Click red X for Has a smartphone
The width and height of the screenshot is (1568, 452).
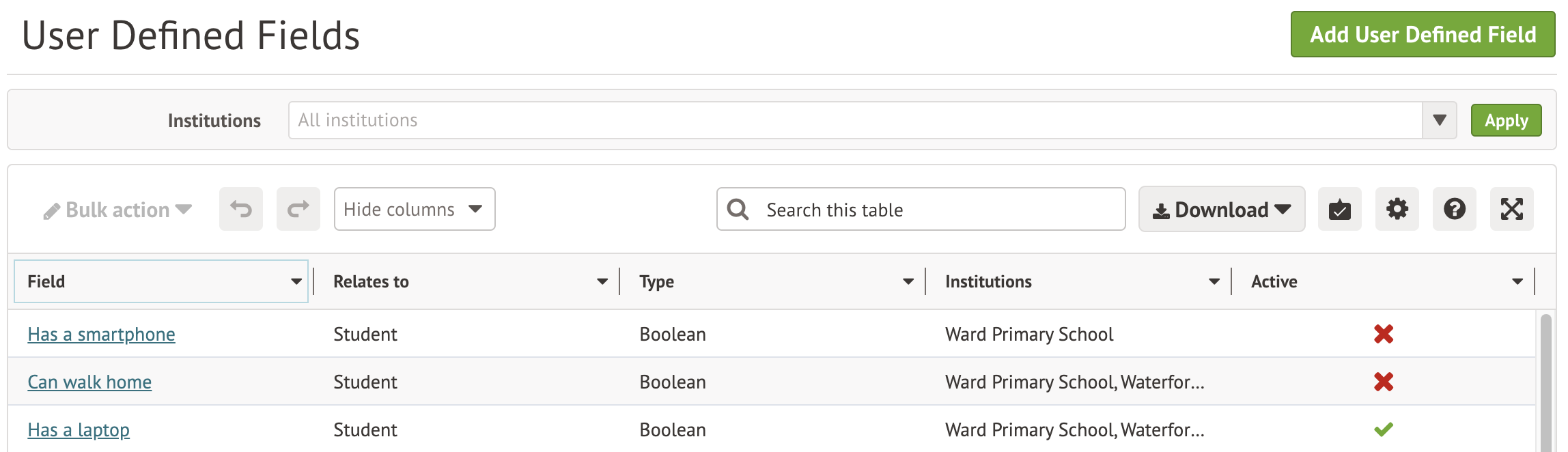(x=1384, y=334)
